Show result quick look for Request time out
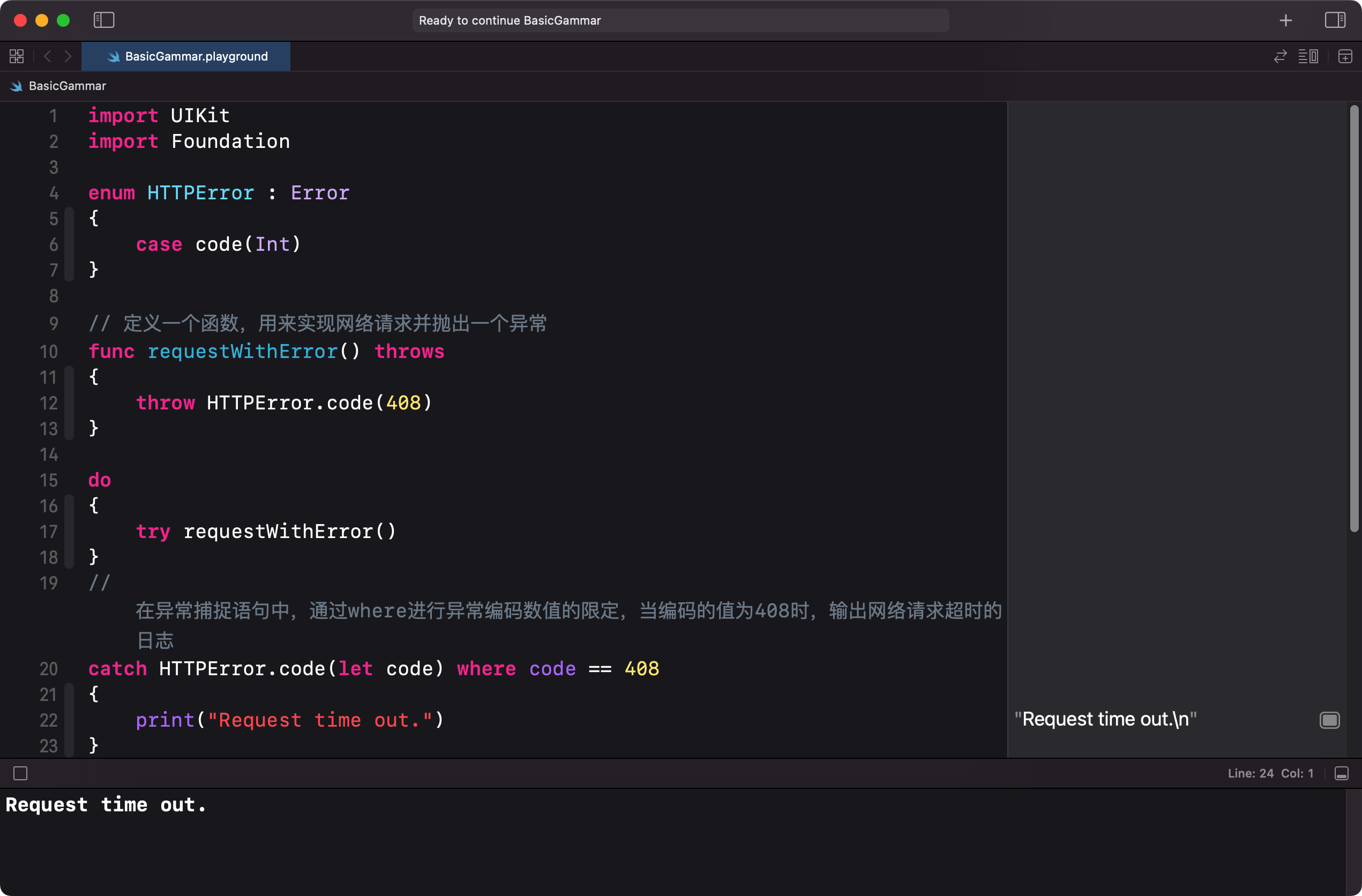 1329,720
